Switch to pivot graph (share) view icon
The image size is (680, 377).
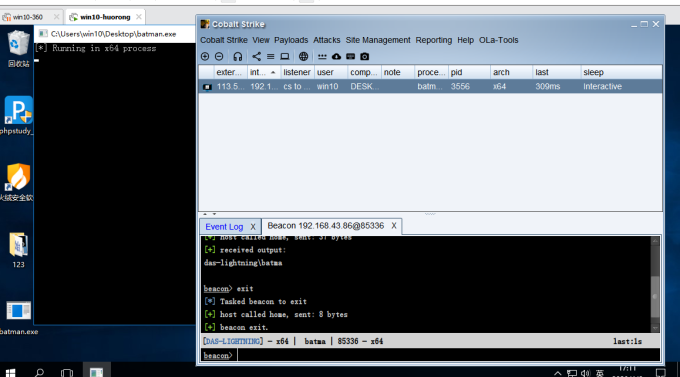click(257, 56)
